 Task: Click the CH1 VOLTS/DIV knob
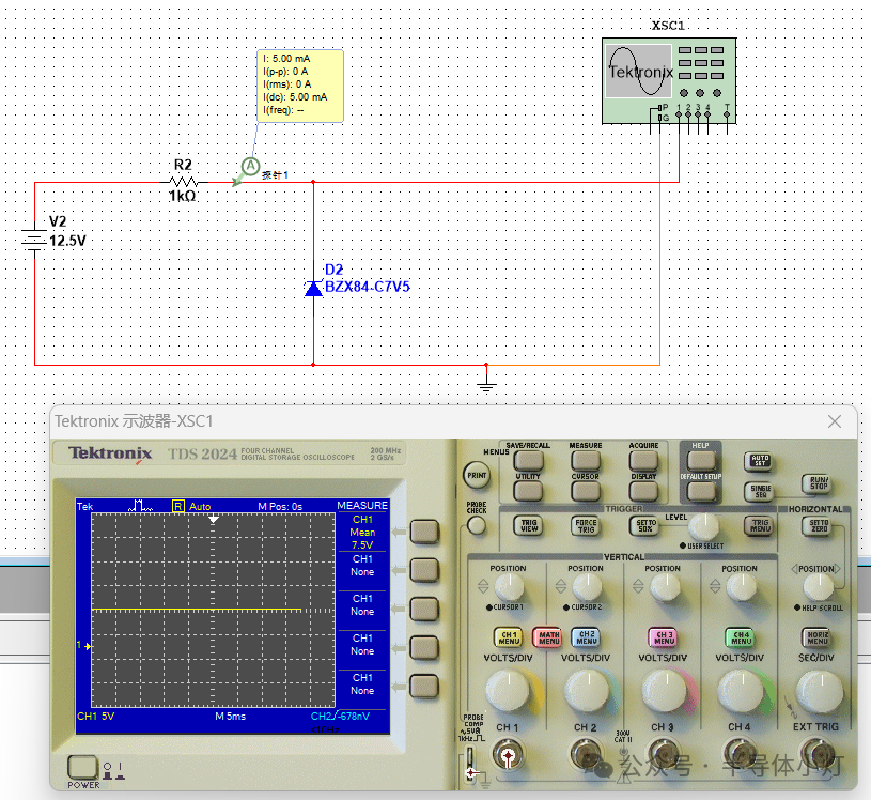pos(508,691)
